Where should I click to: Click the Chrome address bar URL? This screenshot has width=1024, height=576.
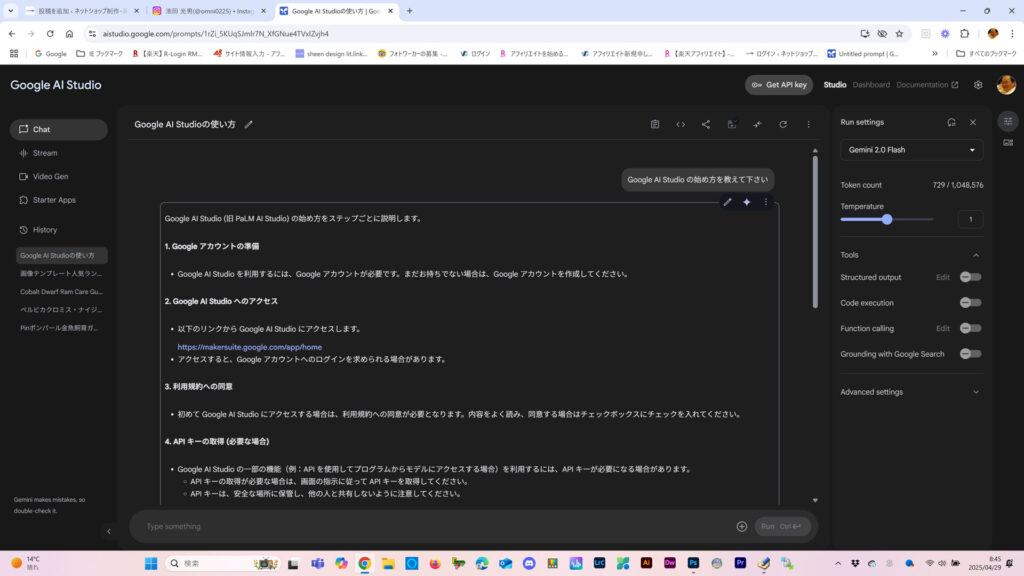[216, 33]
